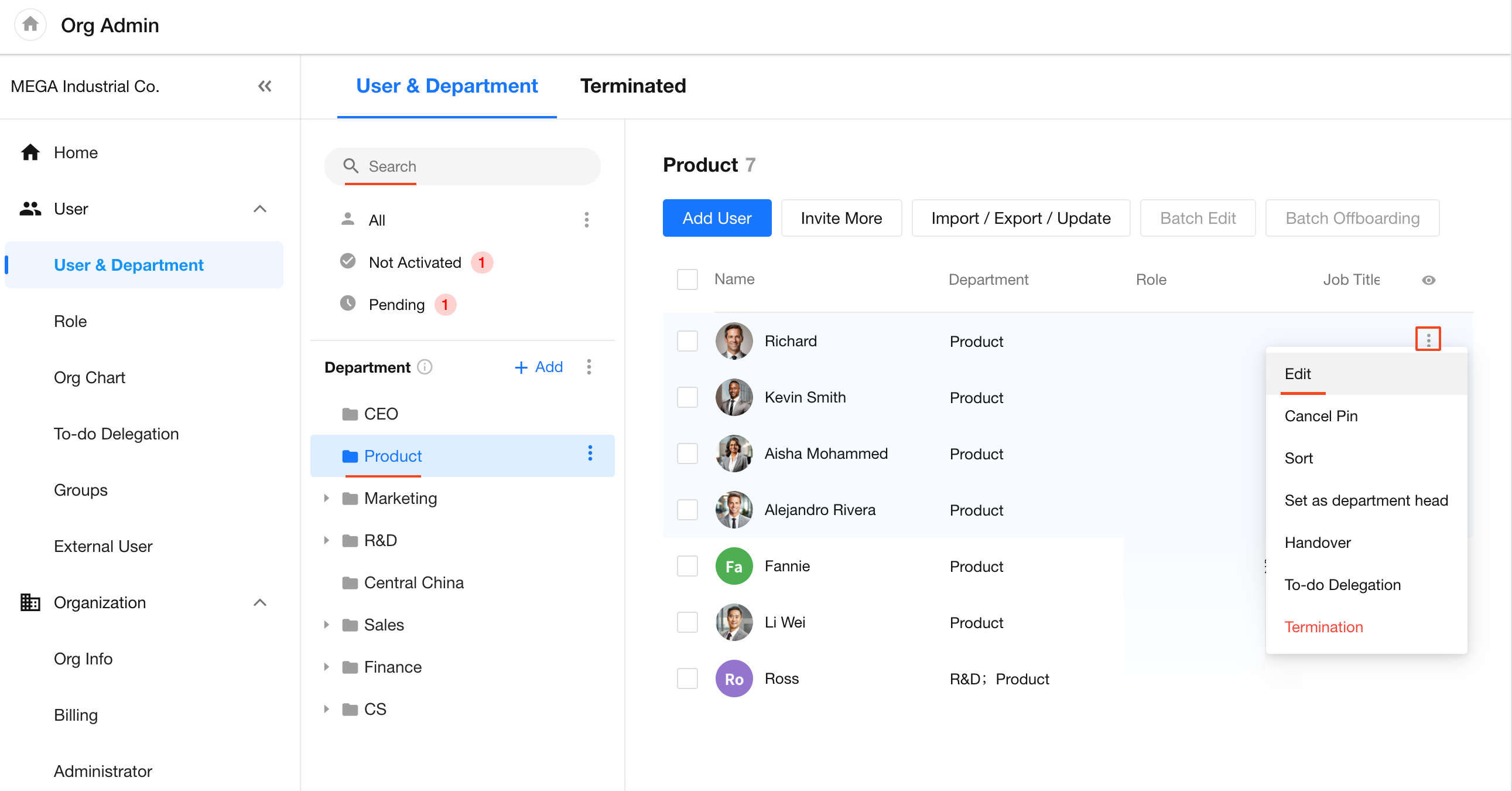Switch to the Terminated tab
The height and width of the screenshot is (791, 1512).
pos(632,86)
